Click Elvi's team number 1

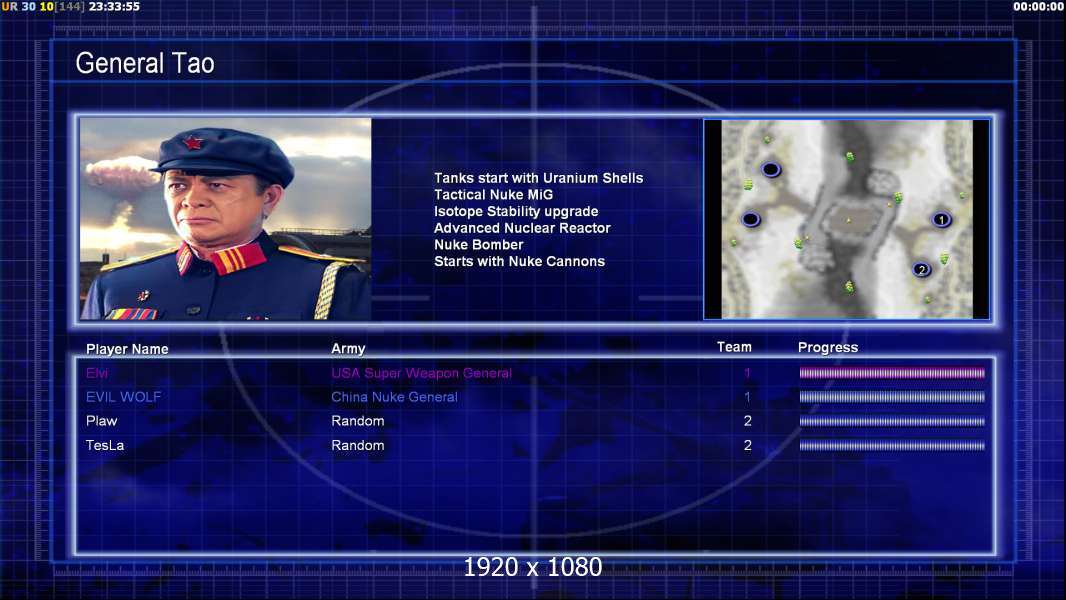point(747,373)
